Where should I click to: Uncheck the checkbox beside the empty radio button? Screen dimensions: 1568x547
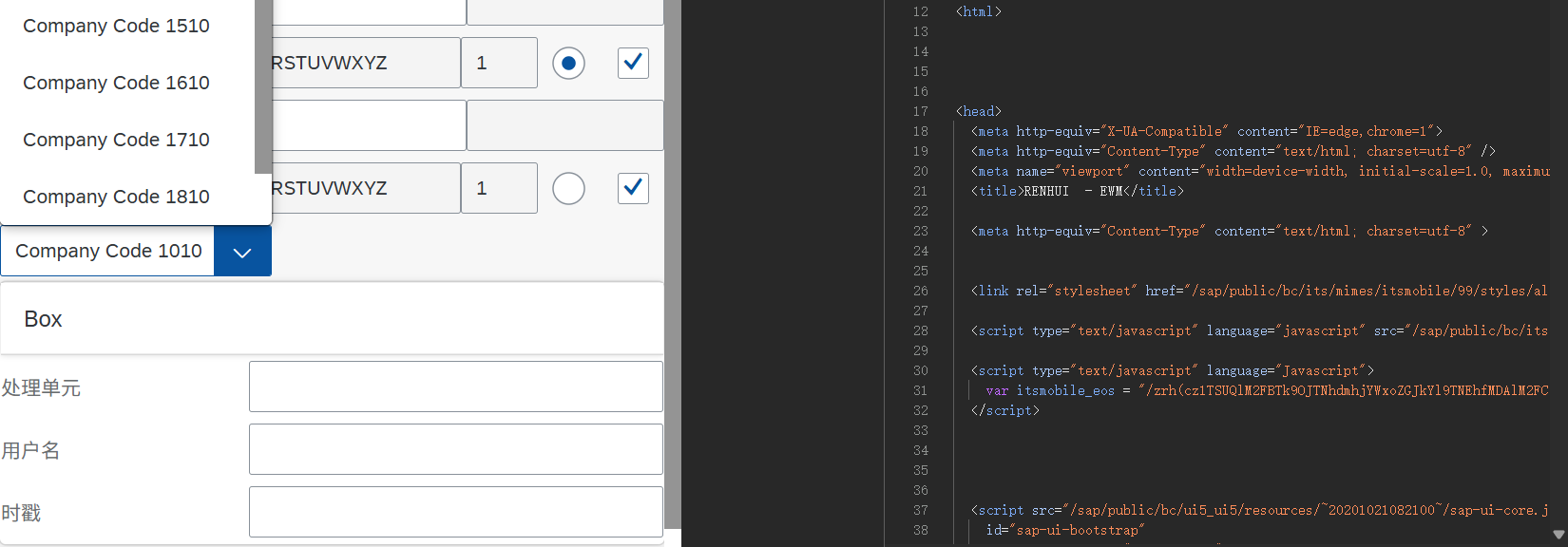point(633,188)
